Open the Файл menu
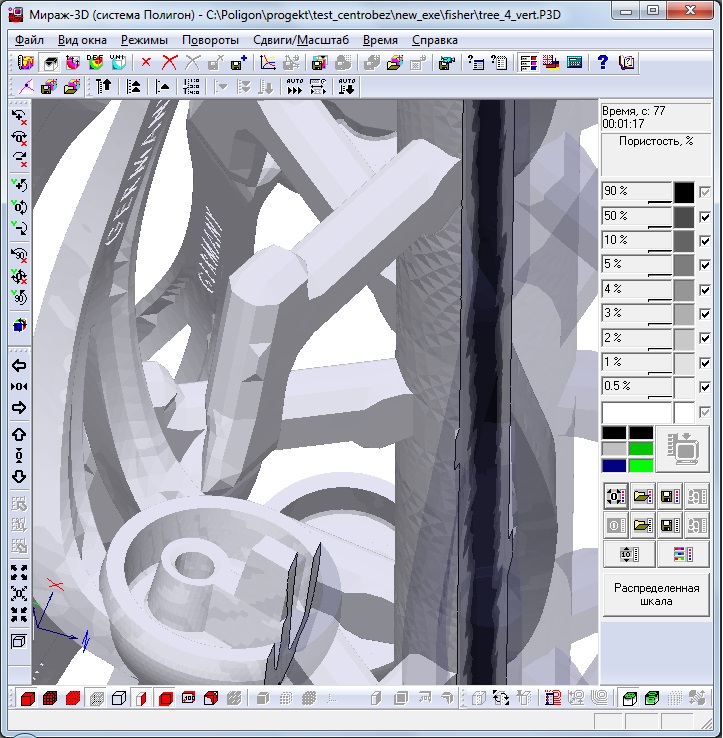Screen dimensions: 723x738 (x=29, y=40)
